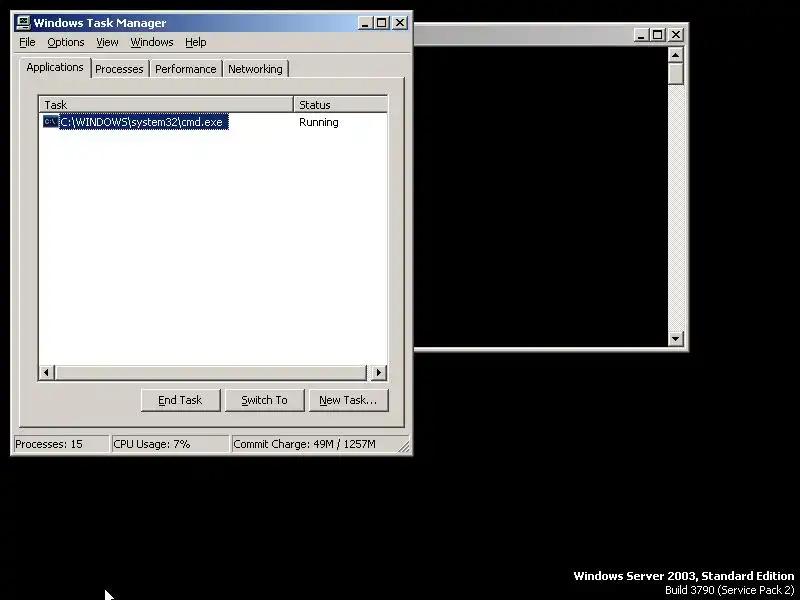Select the C:\WINDOWS\system32\cmd.exe task row
Viewport: 800px width, 600px height.
click(x=213, y=122)
